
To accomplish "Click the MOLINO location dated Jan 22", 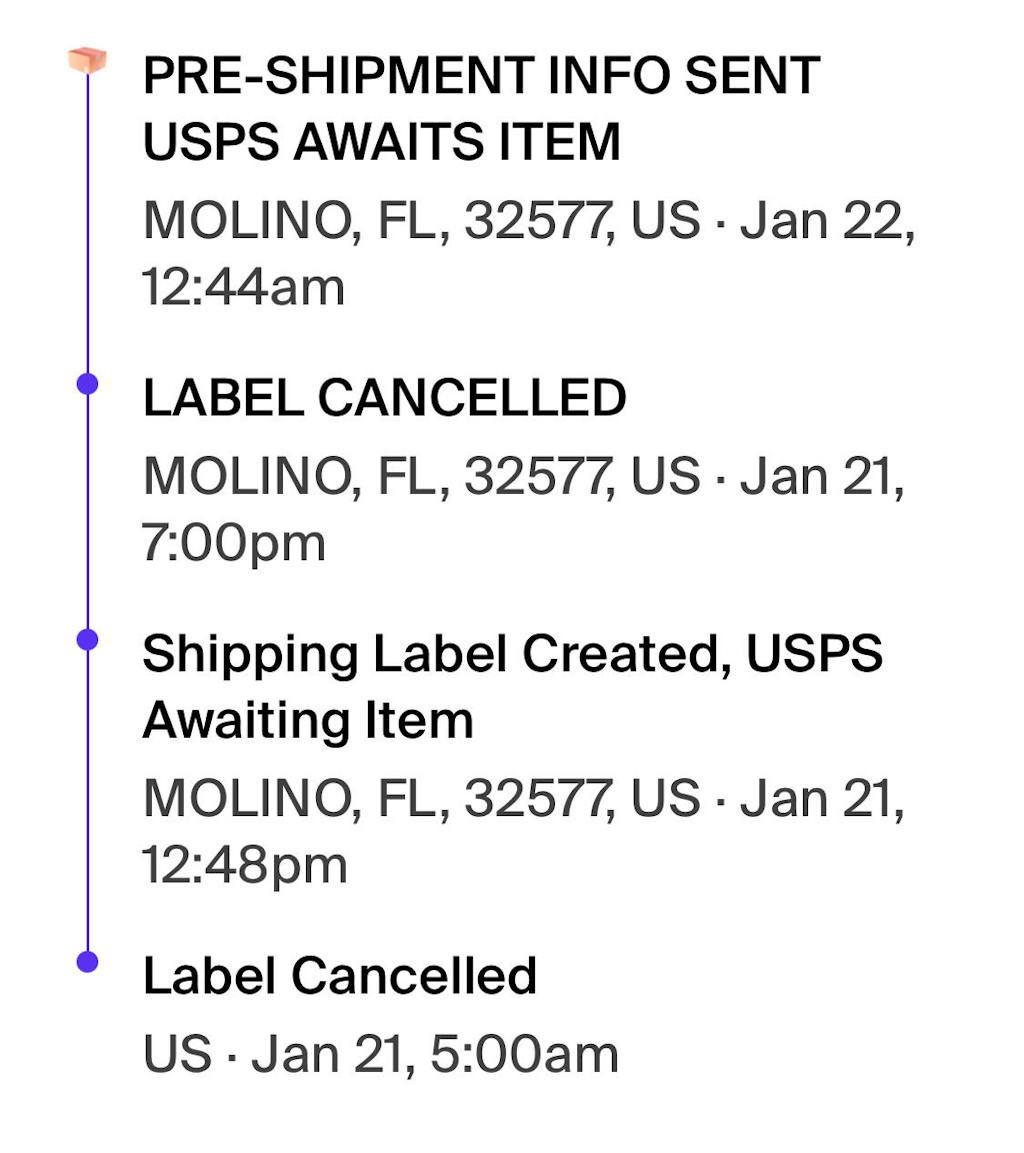I will 528,221.
